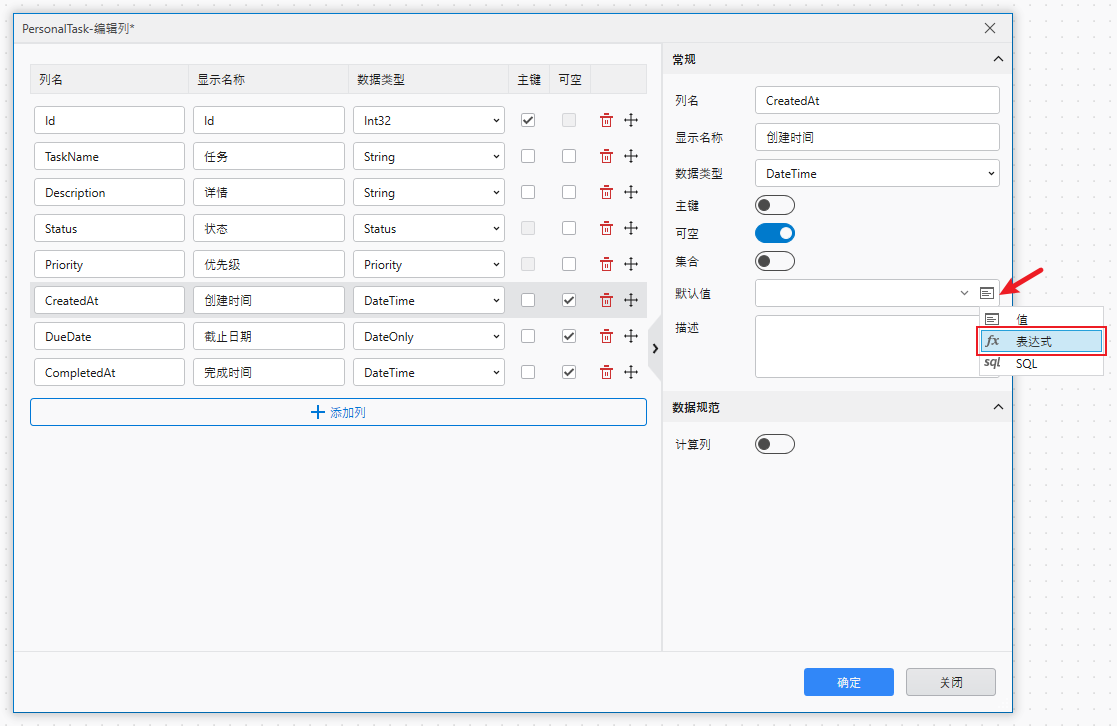Click the 添加列 add column button
The width and height of the screenshot is (1117, 726).
(338, 413)
